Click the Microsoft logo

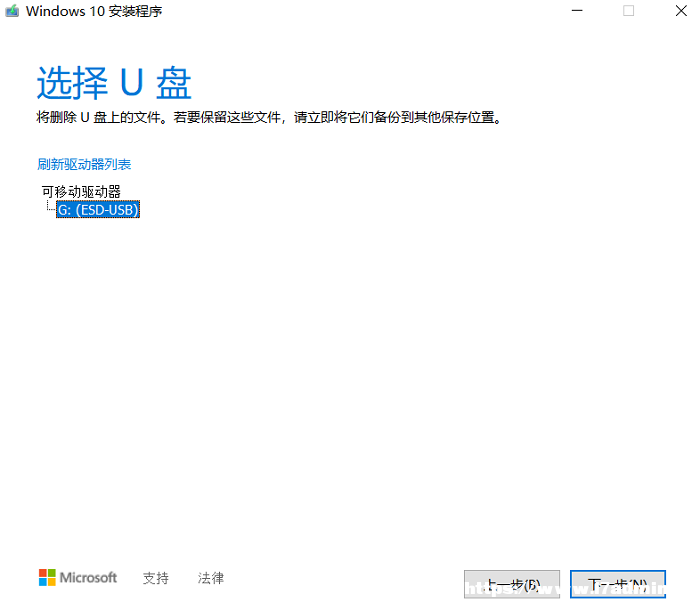(78, 577)
